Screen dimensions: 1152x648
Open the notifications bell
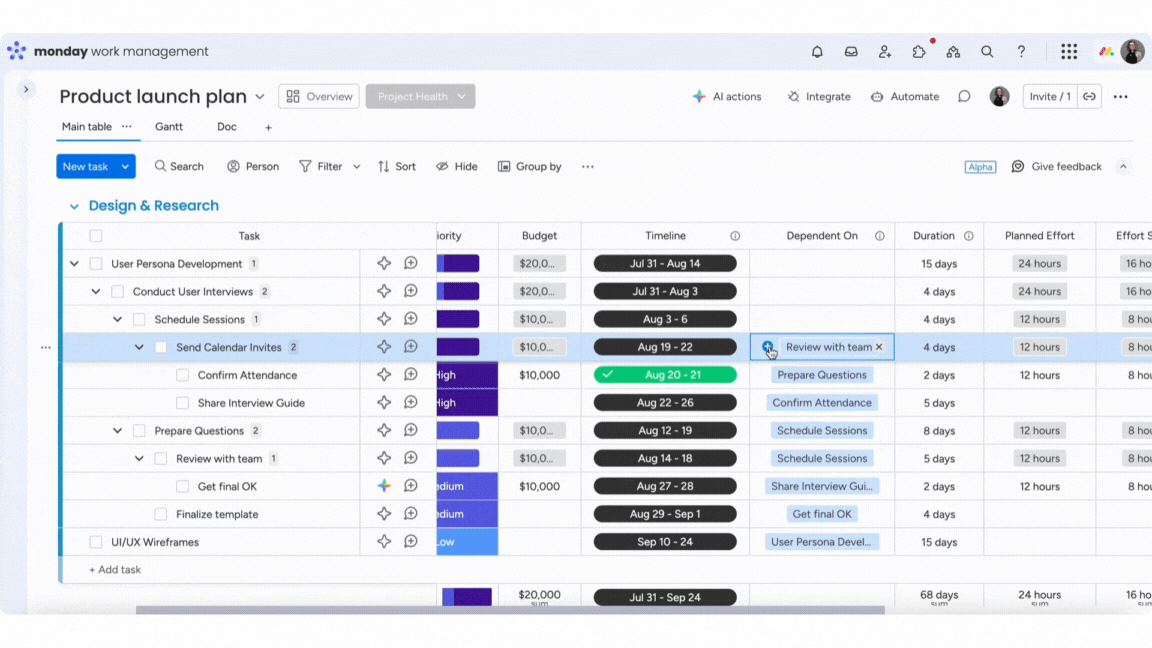point(817,50)
